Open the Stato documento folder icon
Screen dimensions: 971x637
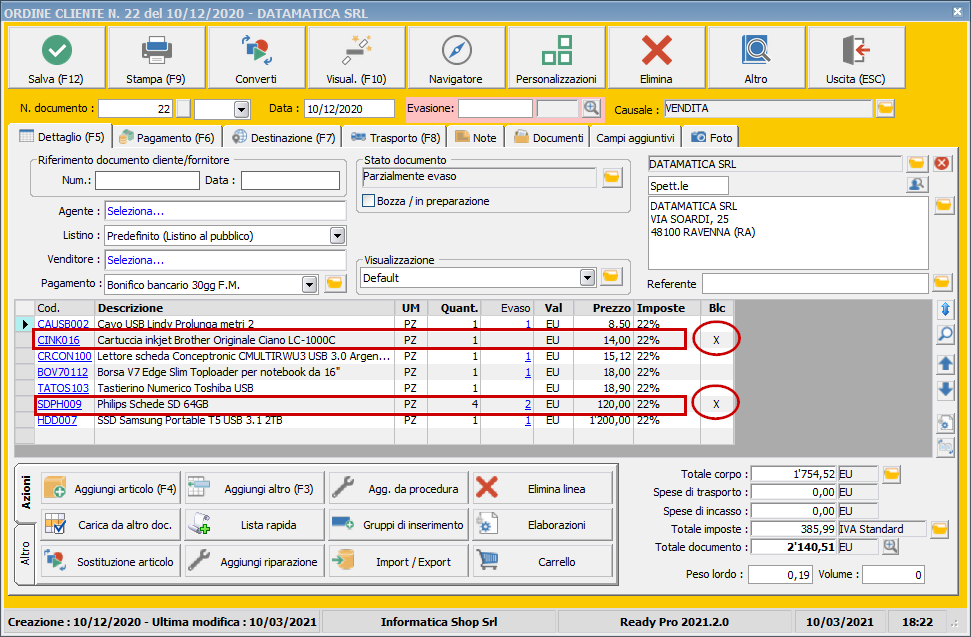pos(612,178)
